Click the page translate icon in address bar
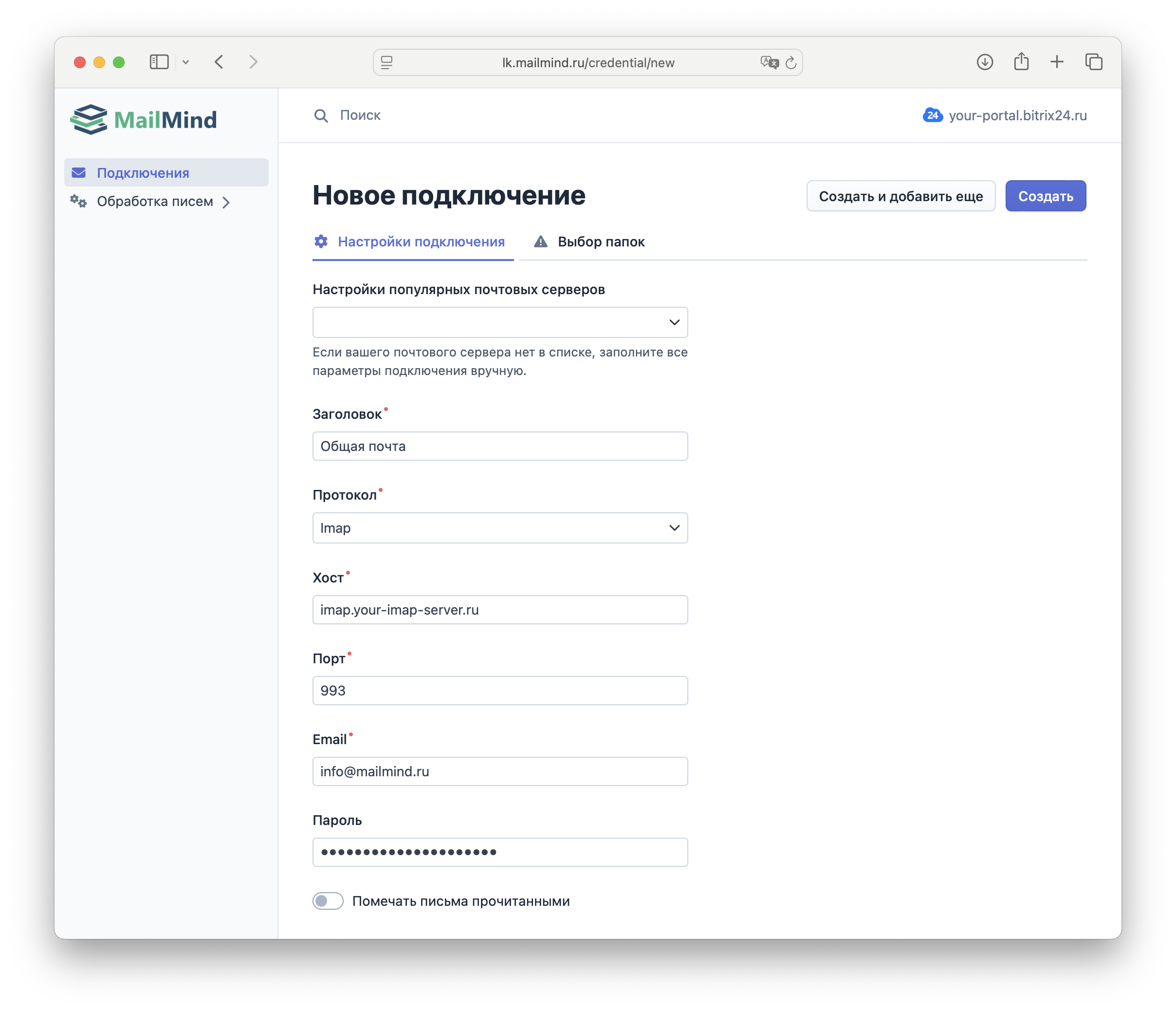Viewport: 1176px width, 1011px height. point(769,62)
